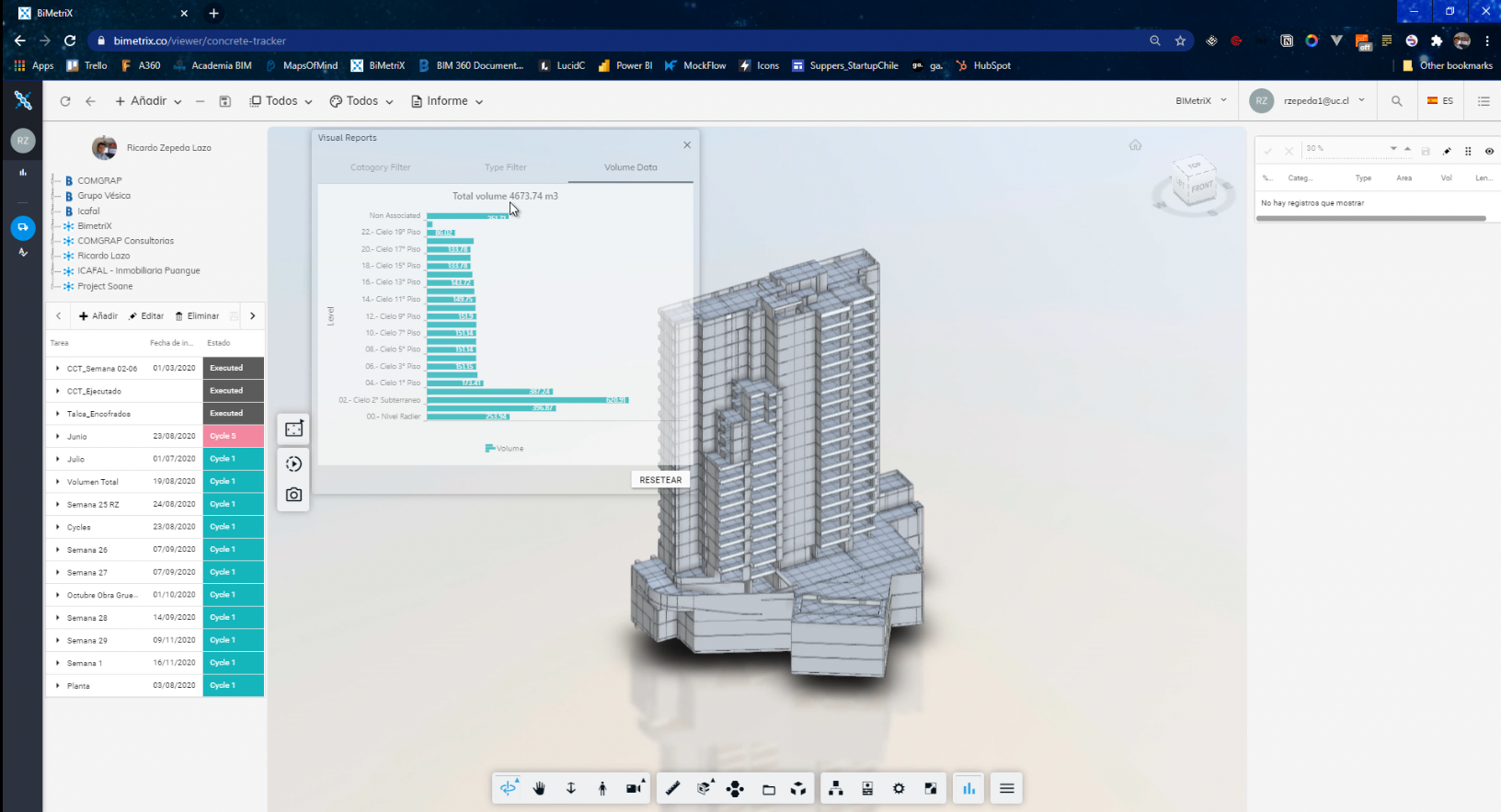Open the delivery truck sidebar icon
The image size is (1501, 812).
coord(23,227)
